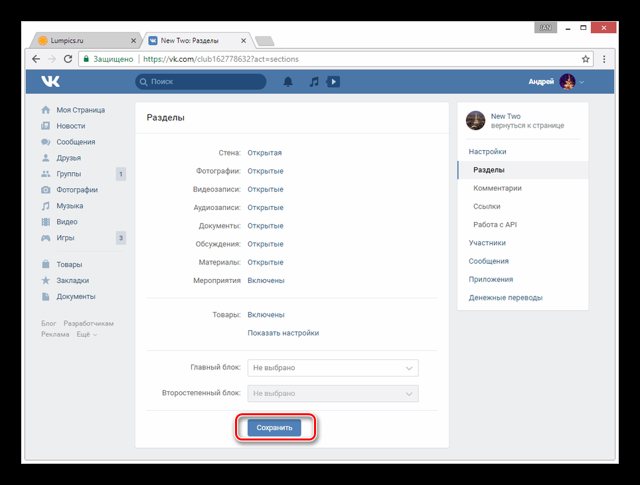Close the Lumpics.ru tab
The height and width of the screenshot is (485, 640).
[133, 41]
